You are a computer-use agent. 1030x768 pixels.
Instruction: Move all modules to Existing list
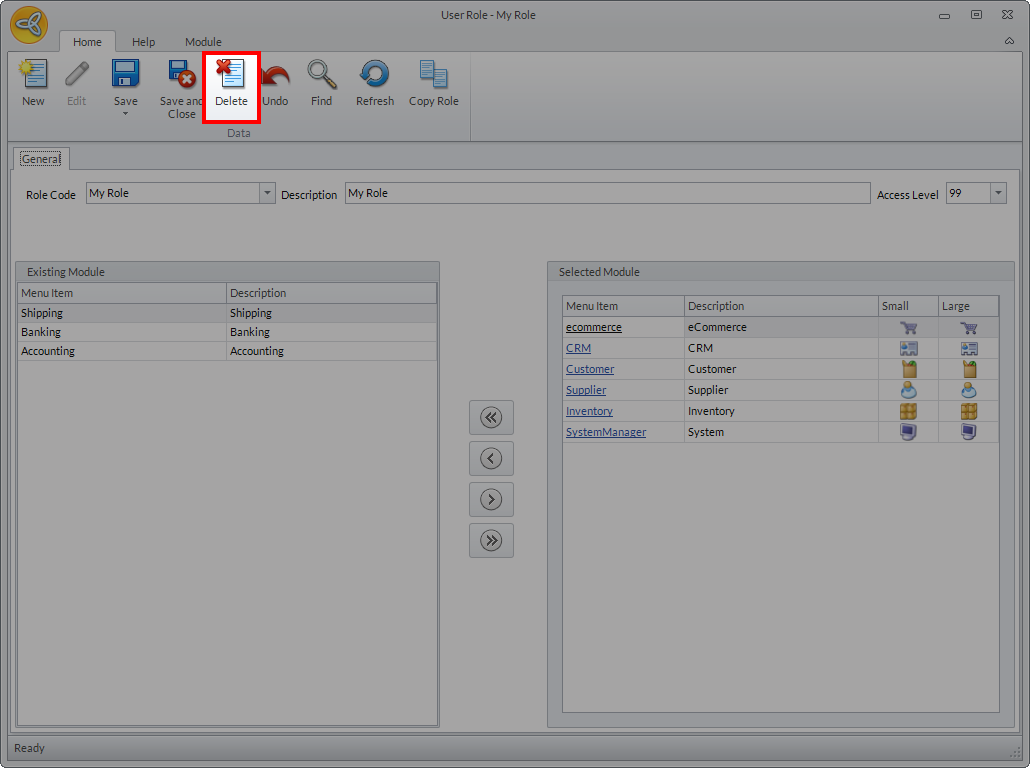click(491, 418)
